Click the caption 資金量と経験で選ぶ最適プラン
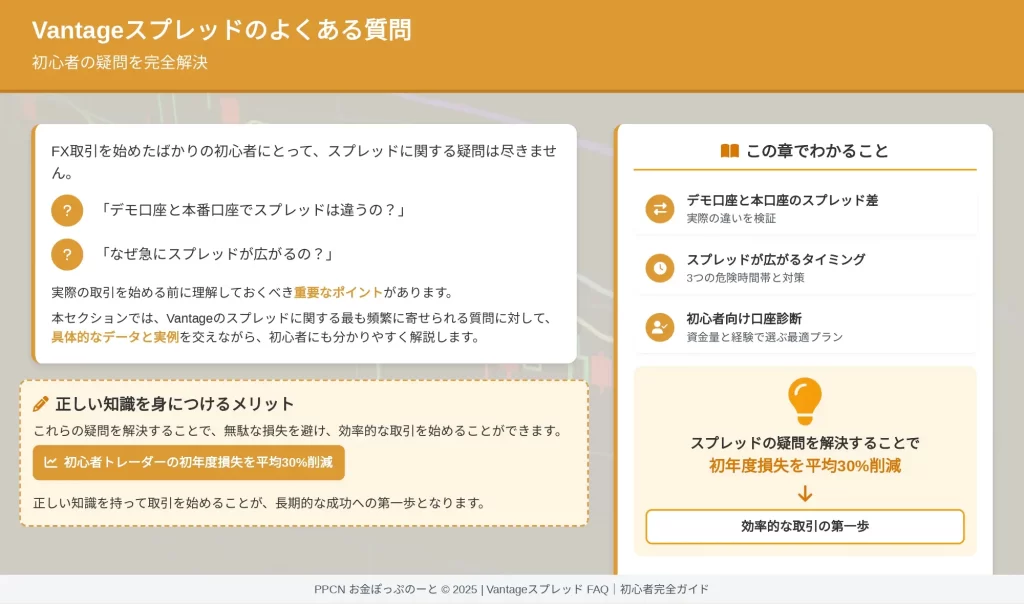Image resolution: width=1024 pixels, height=604 pixels. (765, 338)
